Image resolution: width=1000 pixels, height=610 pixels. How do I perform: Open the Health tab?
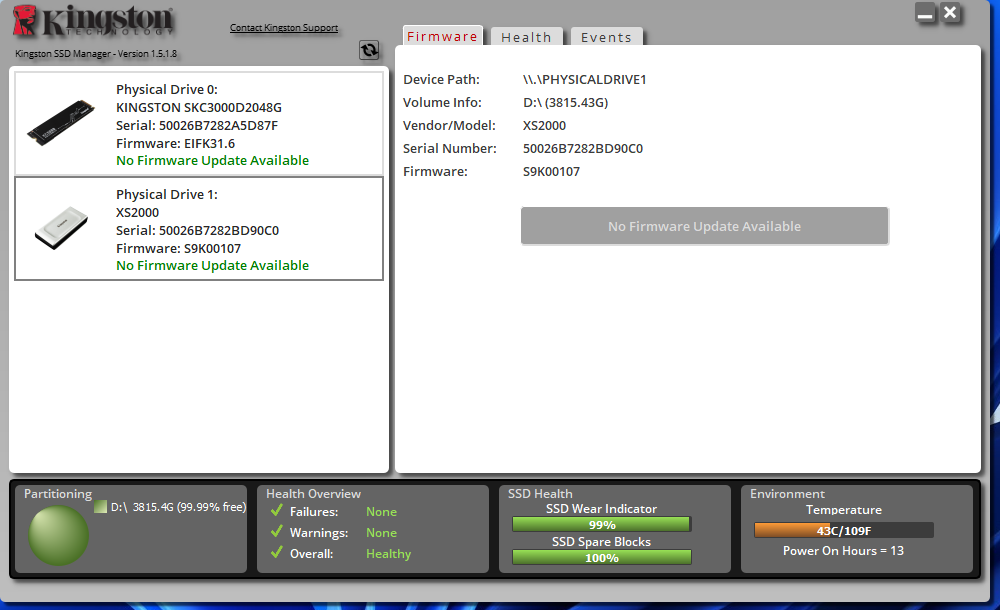click(x=526, y=37)
